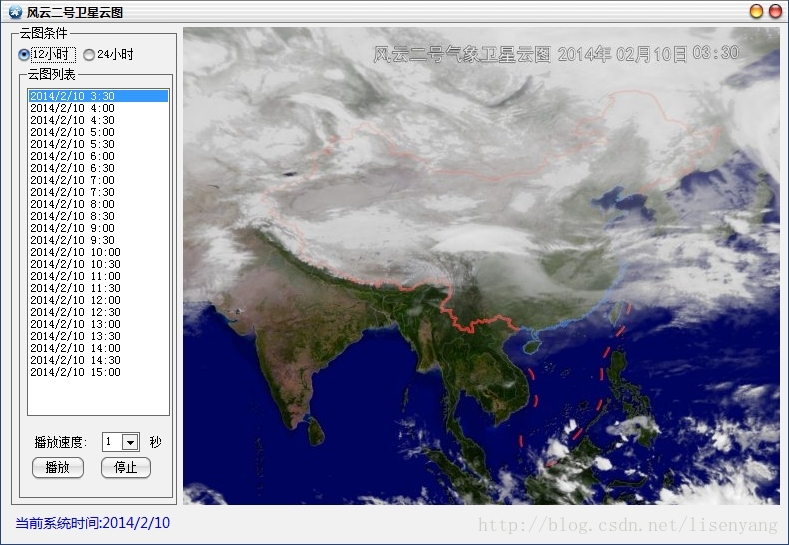The height and width of the screenshot is (545, 789).
Task: Select list entry 2014/2/10 11:30
Action: (98, 288)
